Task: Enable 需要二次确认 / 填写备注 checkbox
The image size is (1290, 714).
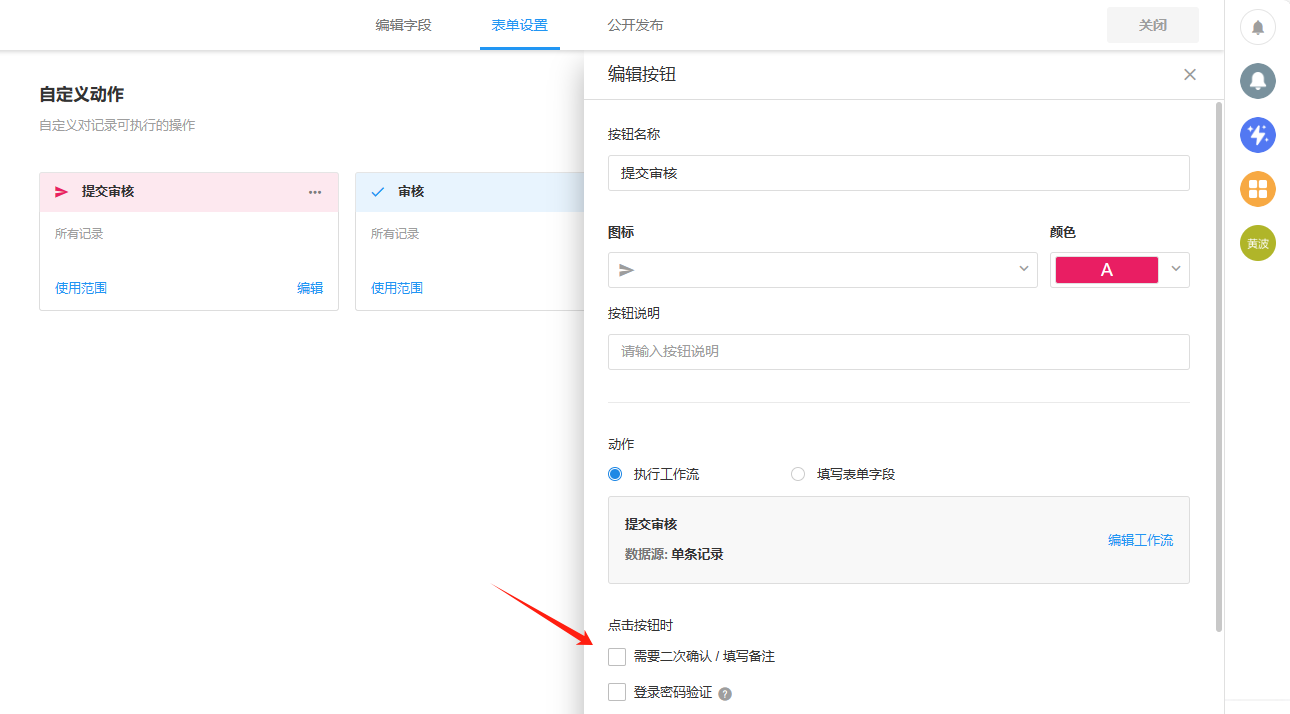Action: 617,657
